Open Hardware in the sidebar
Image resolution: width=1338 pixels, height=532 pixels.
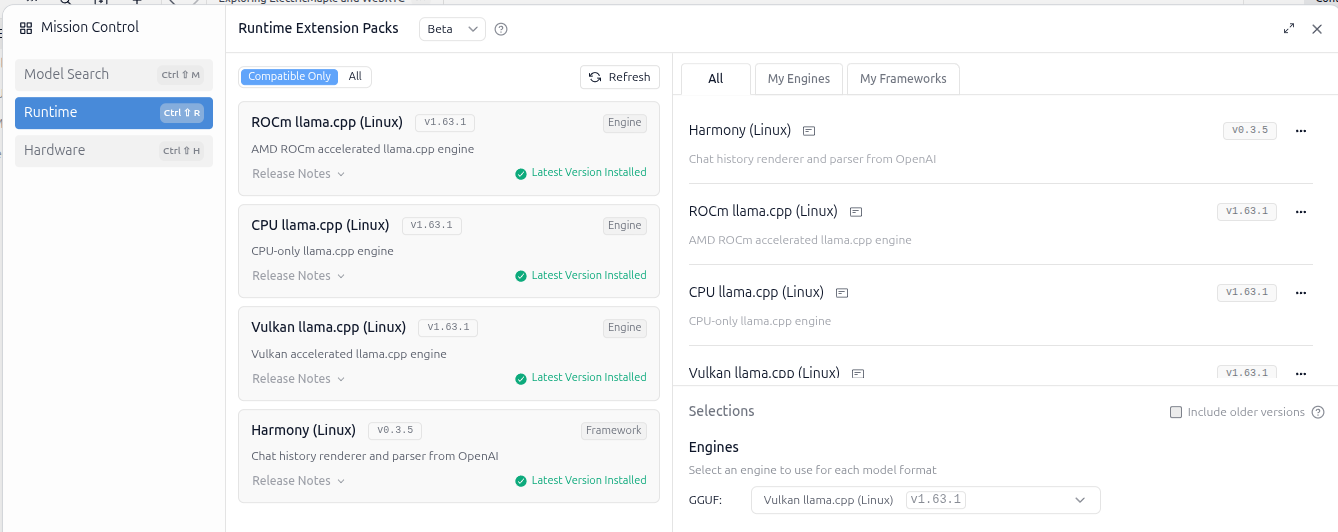114,151
